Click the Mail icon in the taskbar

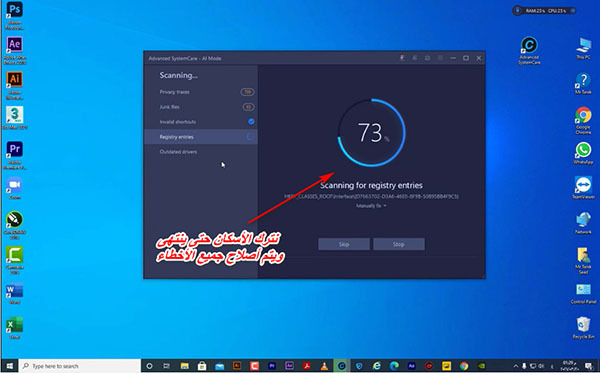(x=220, y=366)
